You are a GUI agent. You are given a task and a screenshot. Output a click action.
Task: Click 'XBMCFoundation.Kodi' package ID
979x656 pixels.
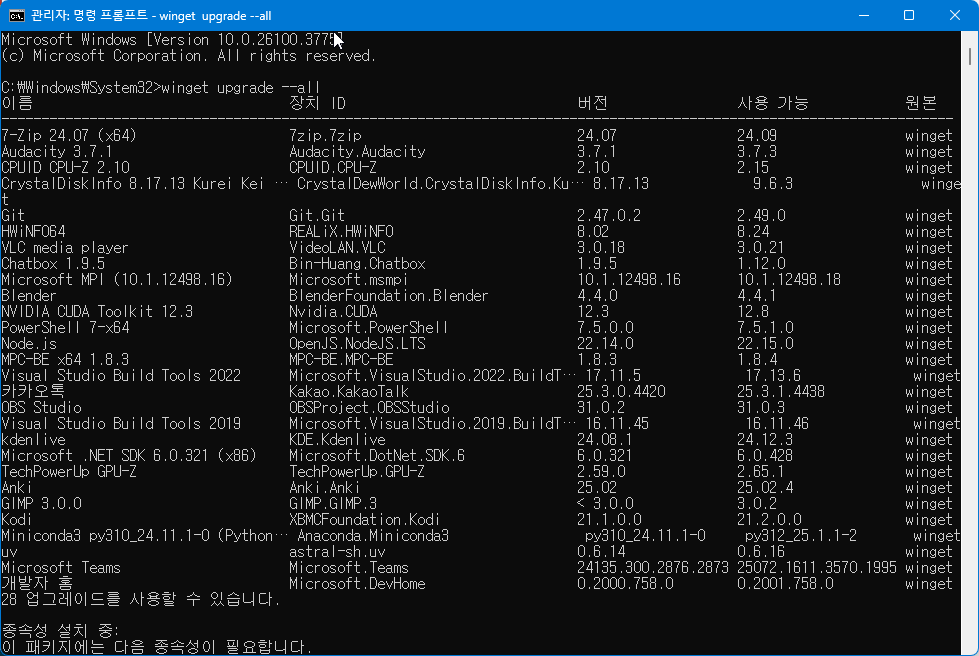pos(364,520)
